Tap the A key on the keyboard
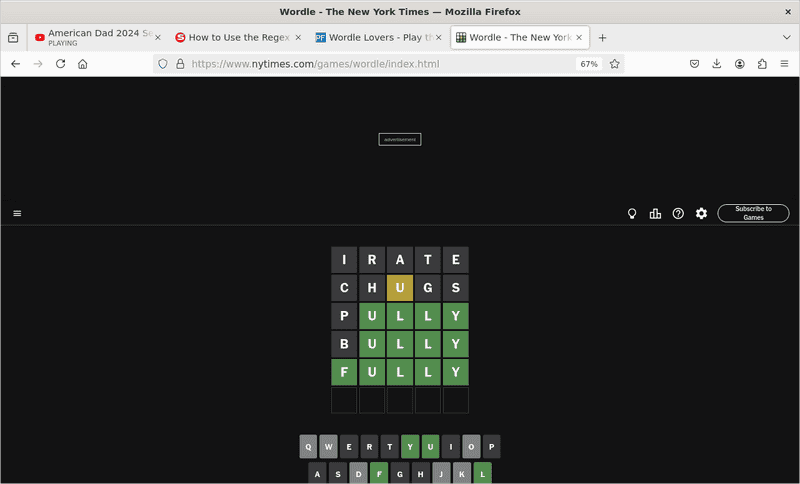 point(317,473)
